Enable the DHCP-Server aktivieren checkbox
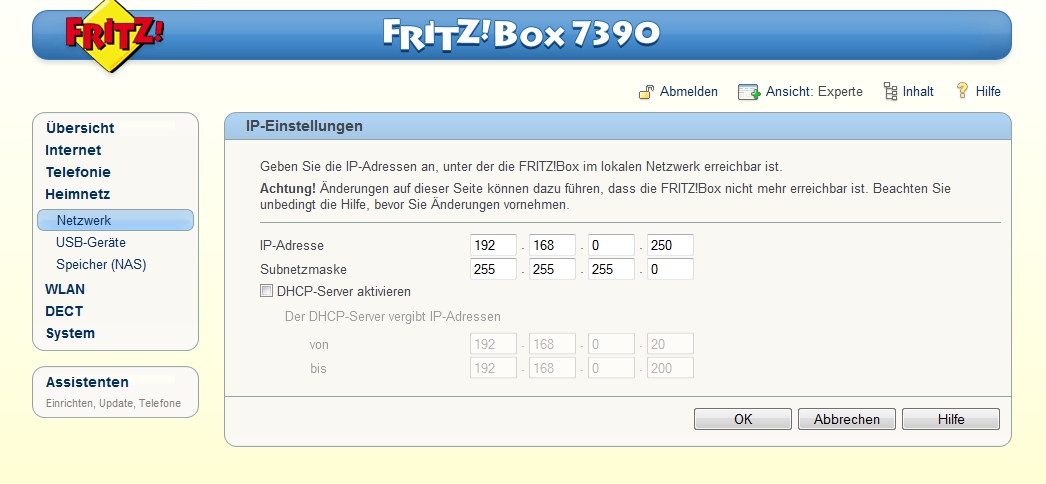 pos(266,291)
